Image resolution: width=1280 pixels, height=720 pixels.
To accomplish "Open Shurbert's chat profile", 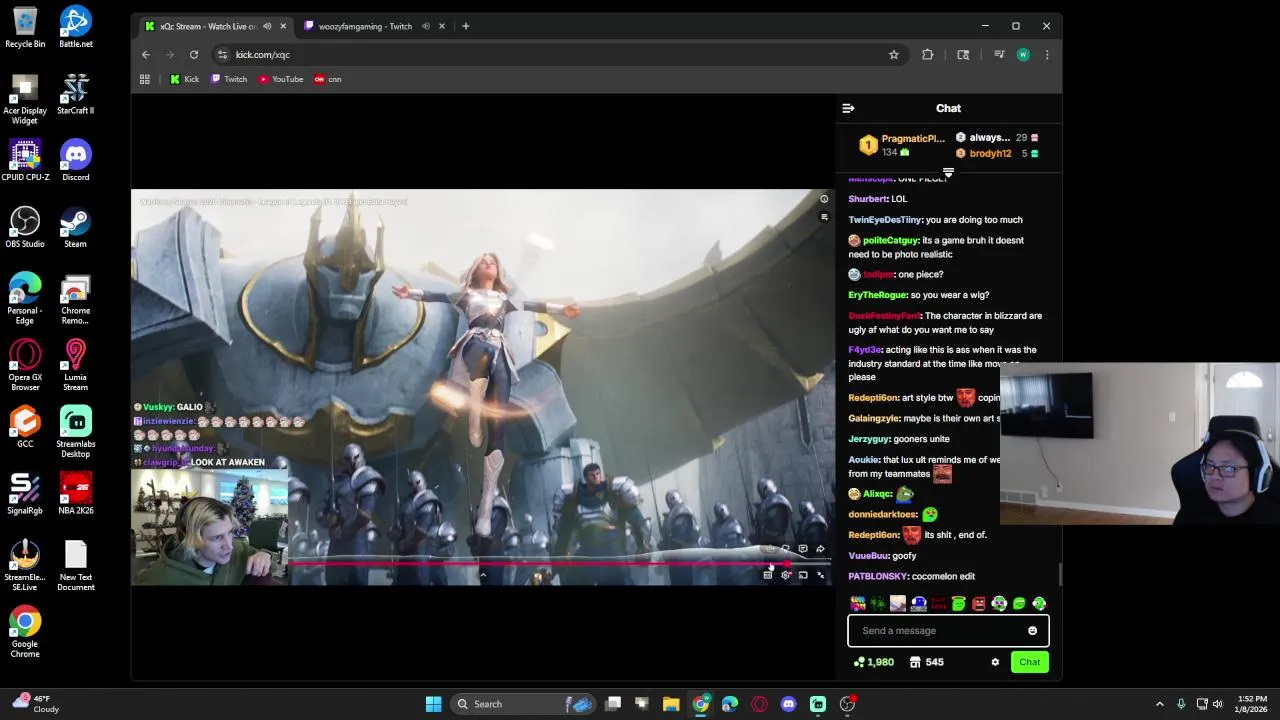I will (x=868, y=199).
